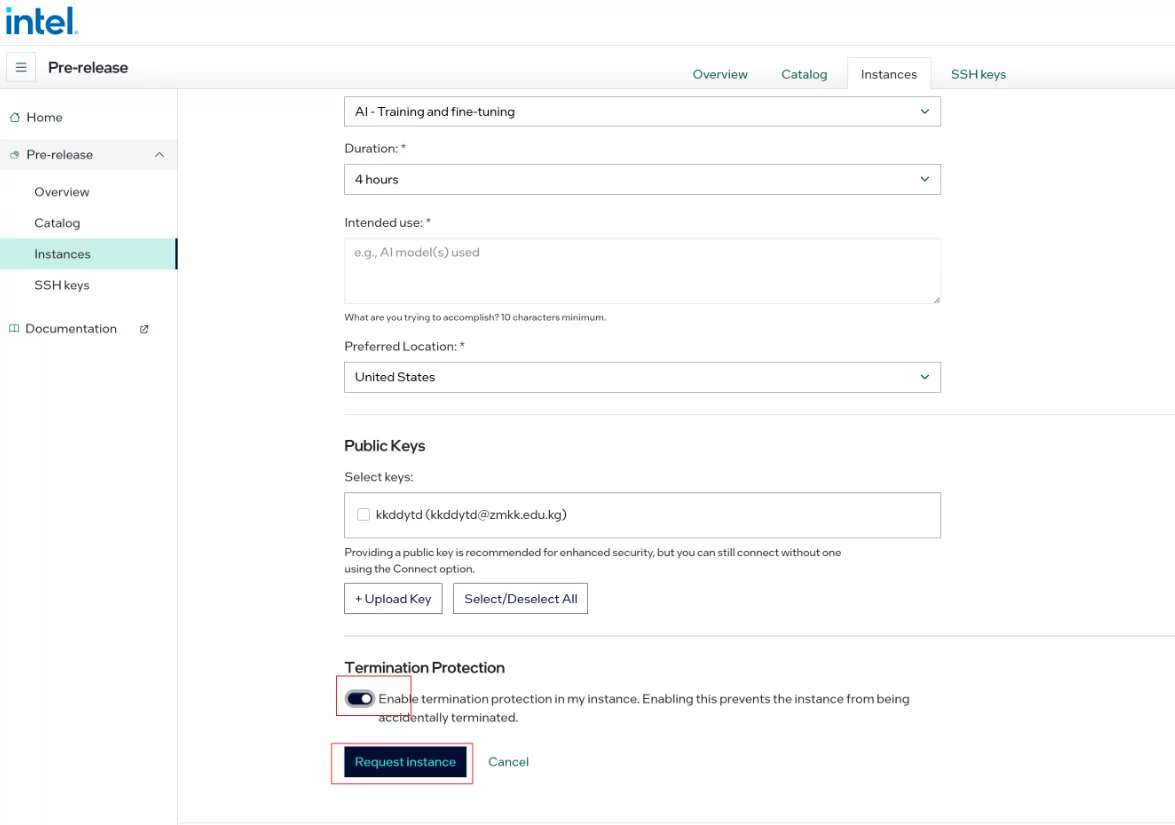Switch to the Catalog tab

(x=804, y=74)
